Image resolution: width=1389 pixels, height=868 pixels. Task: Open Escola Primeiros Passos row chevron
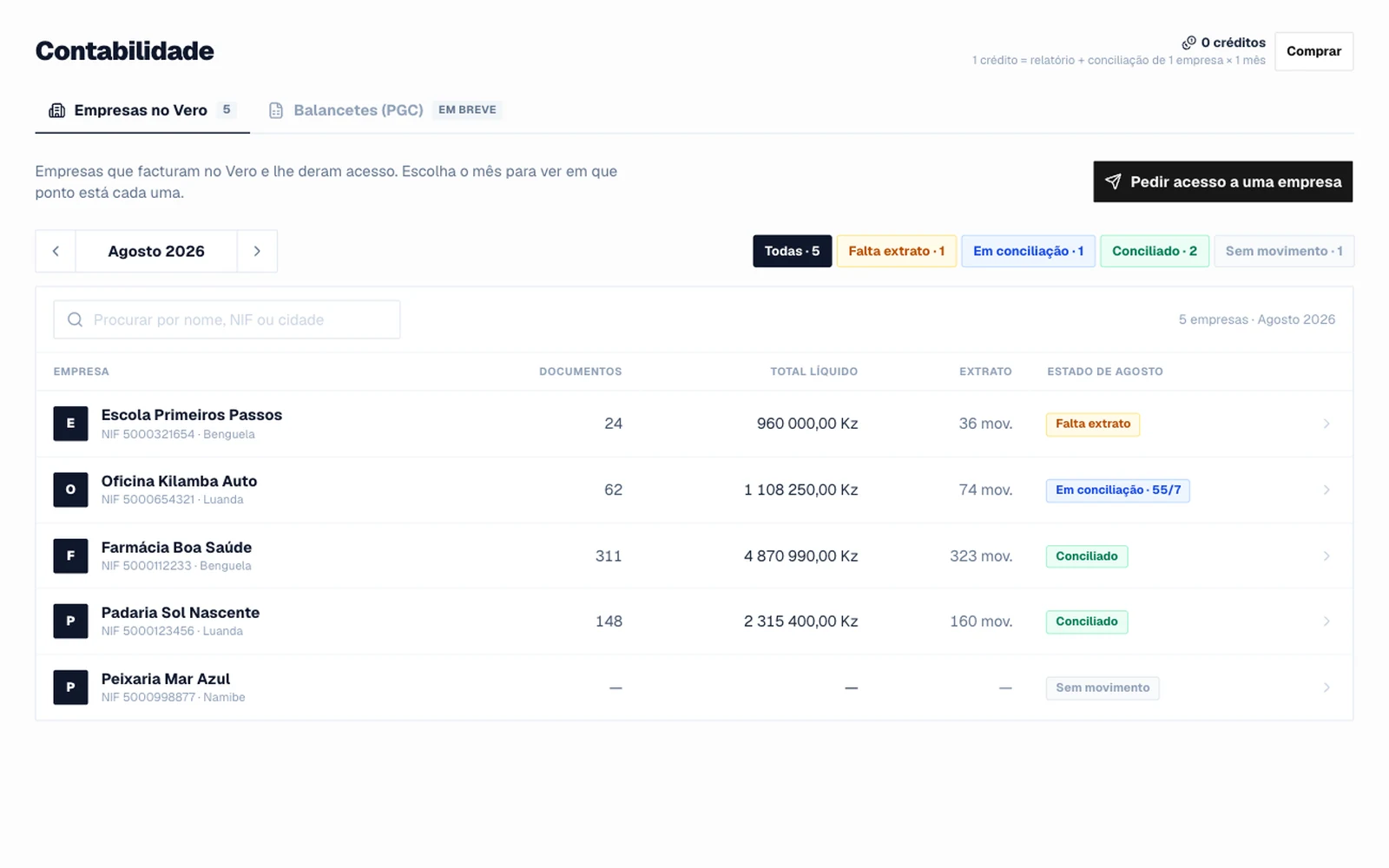(1326, 424)
